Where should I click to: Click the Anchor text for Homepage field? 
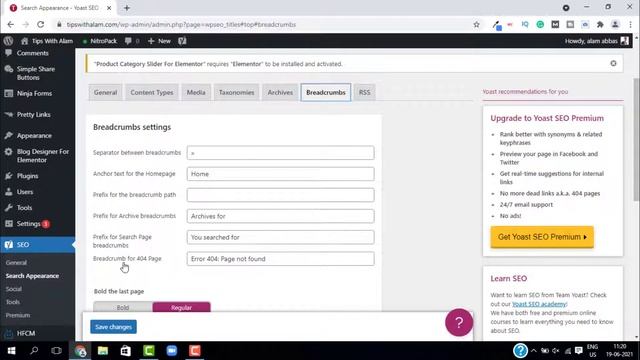[x=280, y=174]
